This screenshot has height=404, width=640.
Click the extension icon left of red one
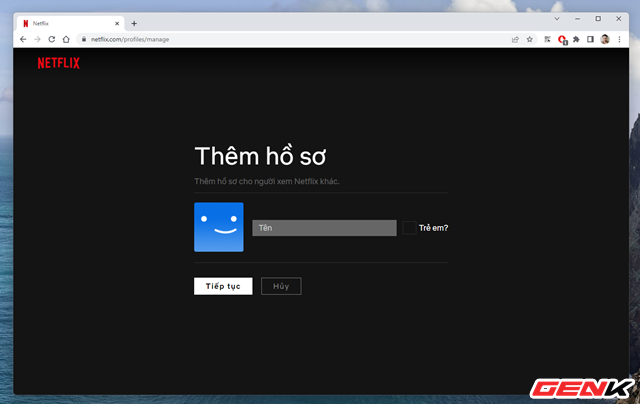(547, 39)
